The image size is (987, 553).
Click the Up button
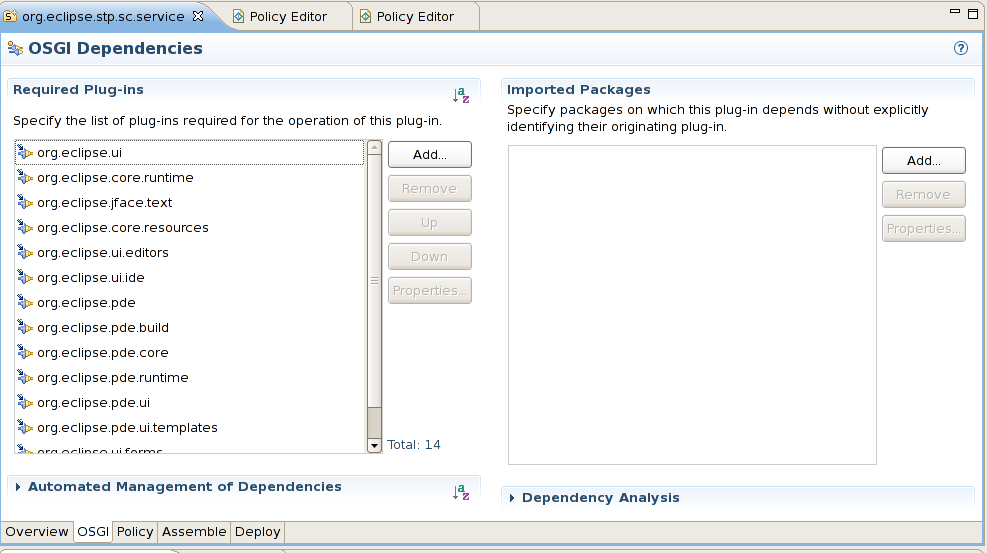point(430,223)
